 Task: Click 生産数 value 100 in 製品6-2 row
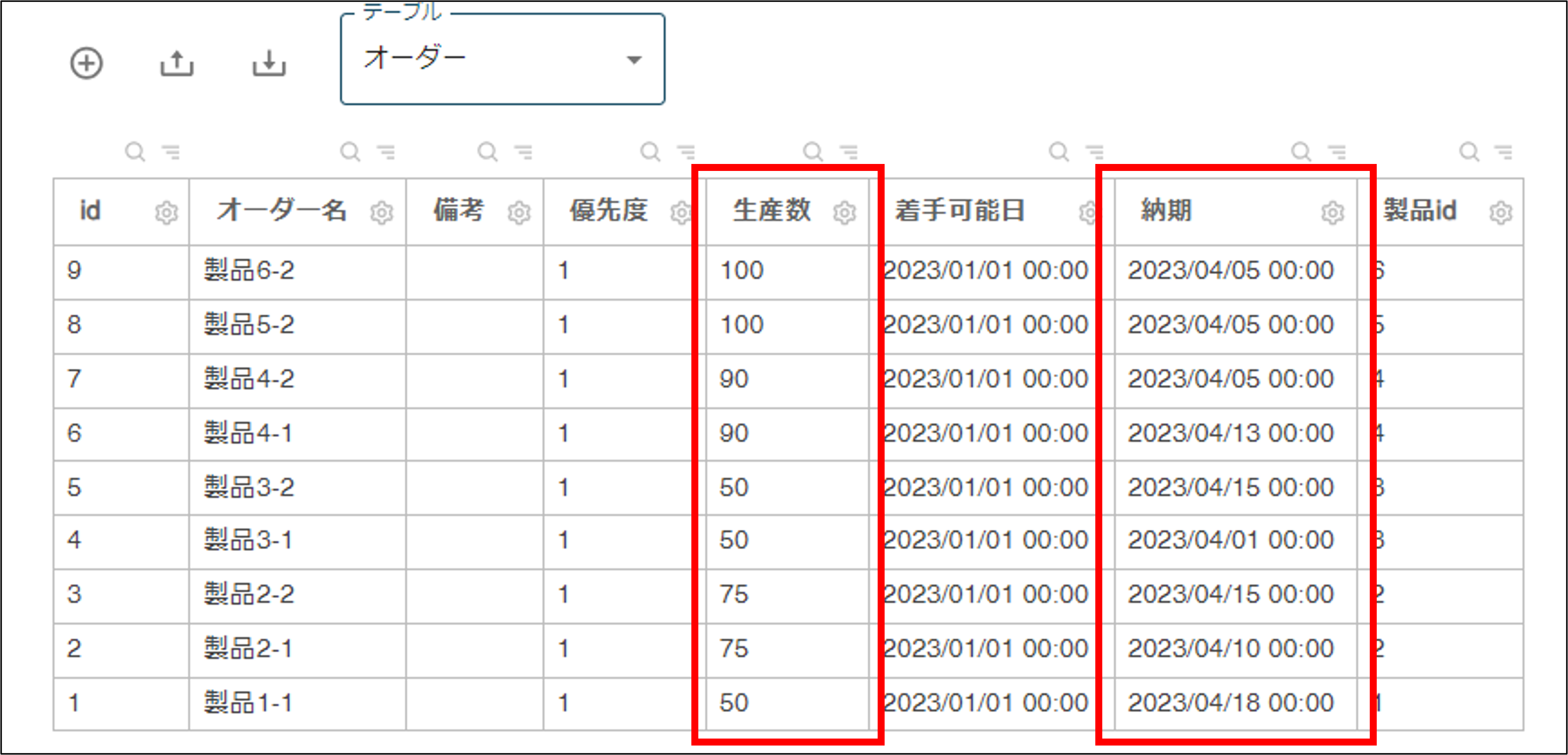(x=742, y=270)
